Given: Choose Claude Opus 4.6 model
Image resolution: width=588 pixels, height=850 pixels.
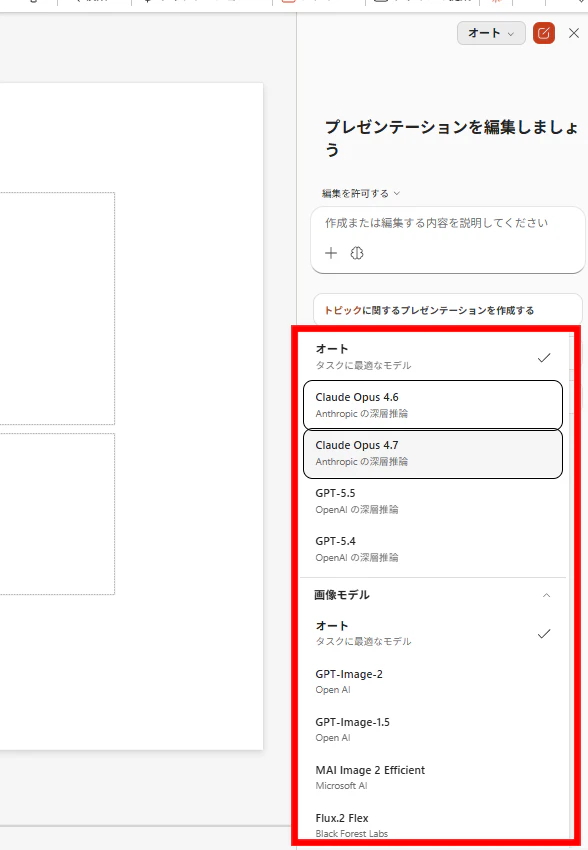Looking at the screenshot, I should point(433,405).
